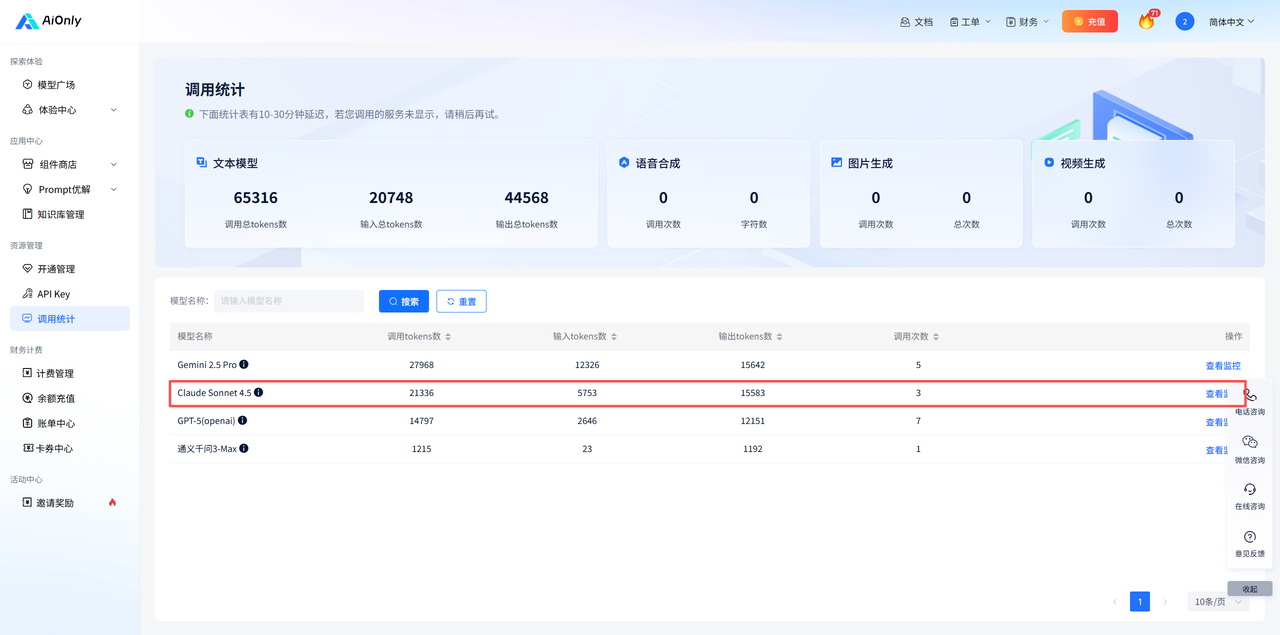Click info icon next to Claude Sonnet 4.5
Image resolution: width=1280 pixels, height=635 pixels.
(x=259, y=393)
